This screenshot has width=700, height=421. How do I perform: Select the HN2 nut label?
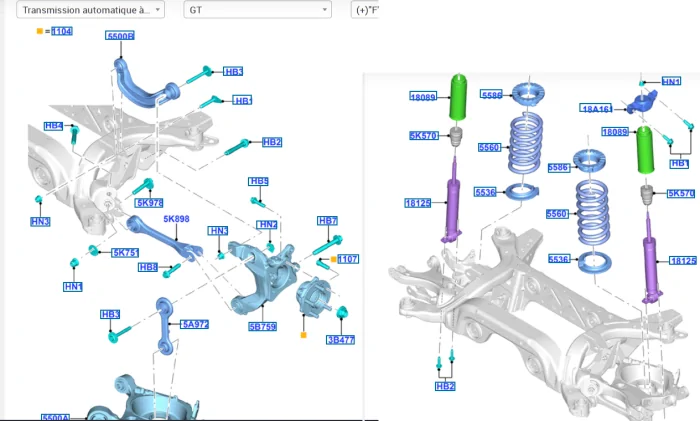tap(267, 225)
